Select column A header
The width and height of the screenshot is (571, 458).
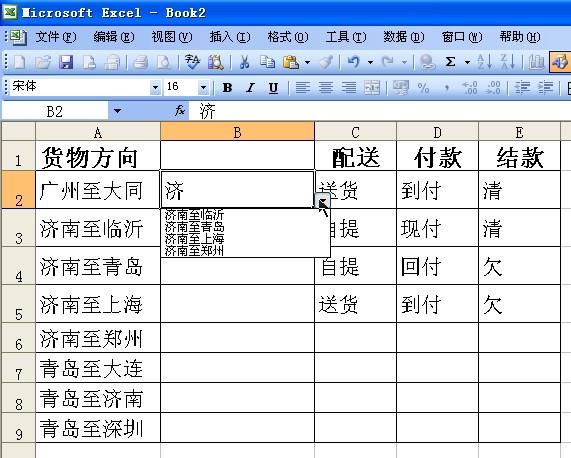point(98,132)
